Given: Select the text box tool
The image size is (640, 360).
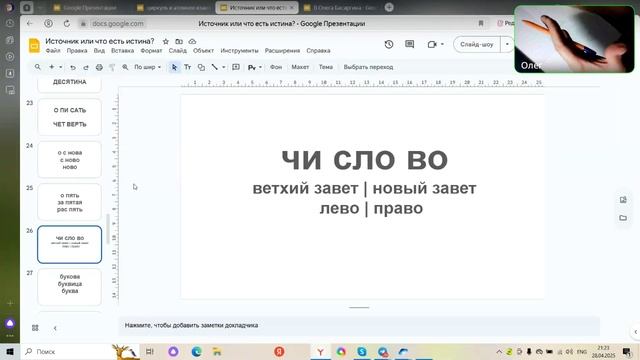Looking at the screenshot, I should [x=187, y=67].
